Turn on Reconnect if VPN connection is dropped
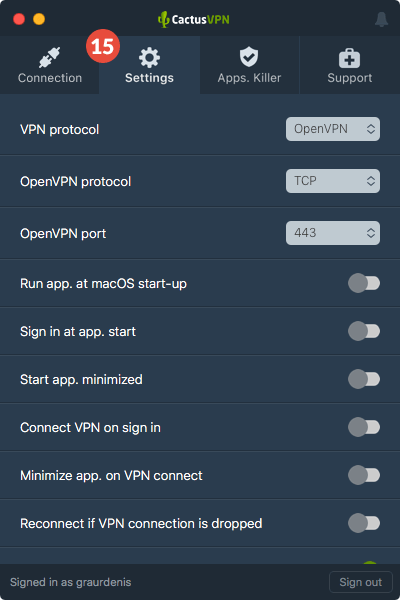The width and height of the screenshot is (400, 600). click(x=364, y=523)
